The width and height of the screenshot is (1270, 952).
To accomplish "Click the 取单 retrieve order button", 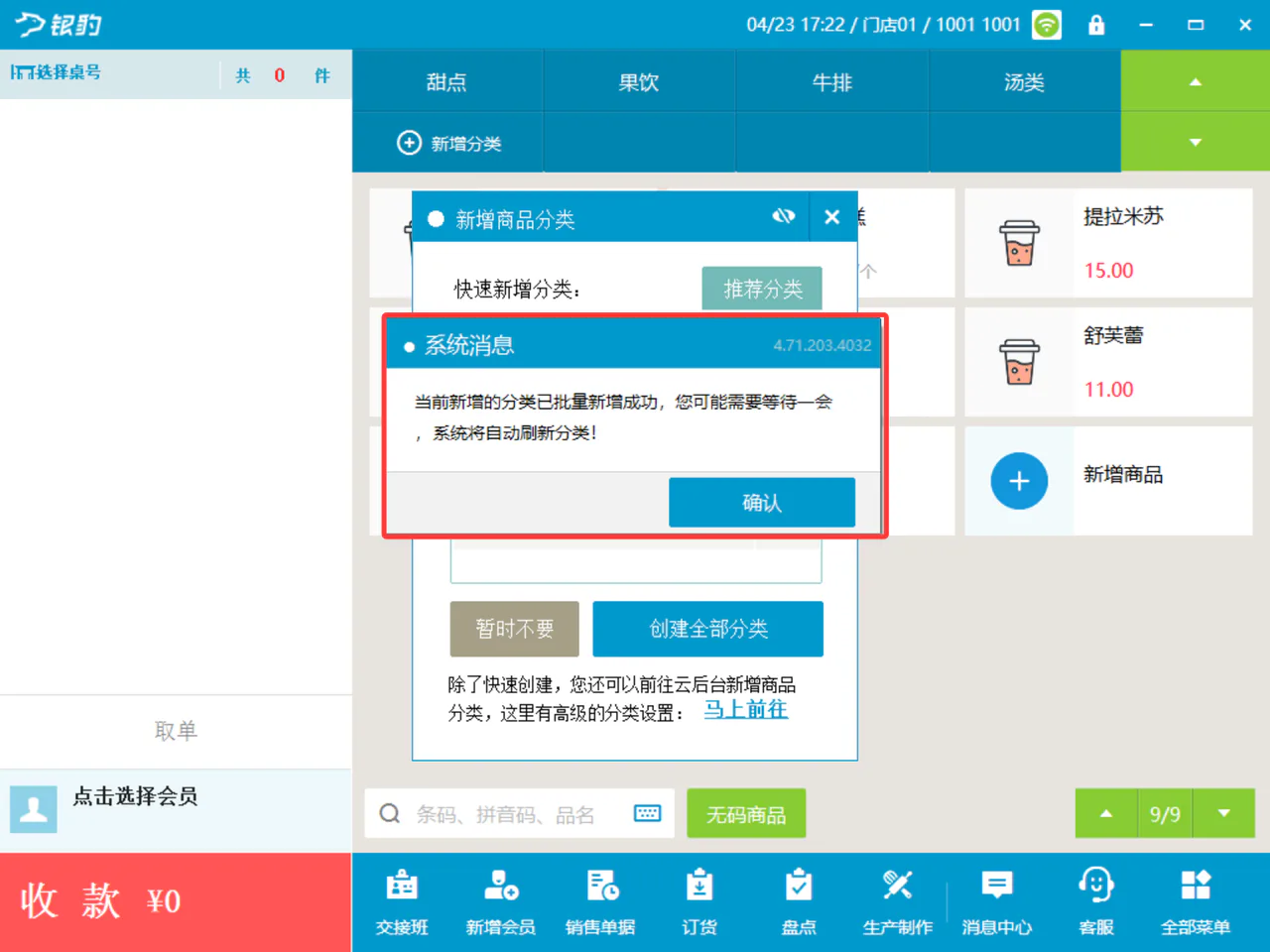I will pos(176,731).
